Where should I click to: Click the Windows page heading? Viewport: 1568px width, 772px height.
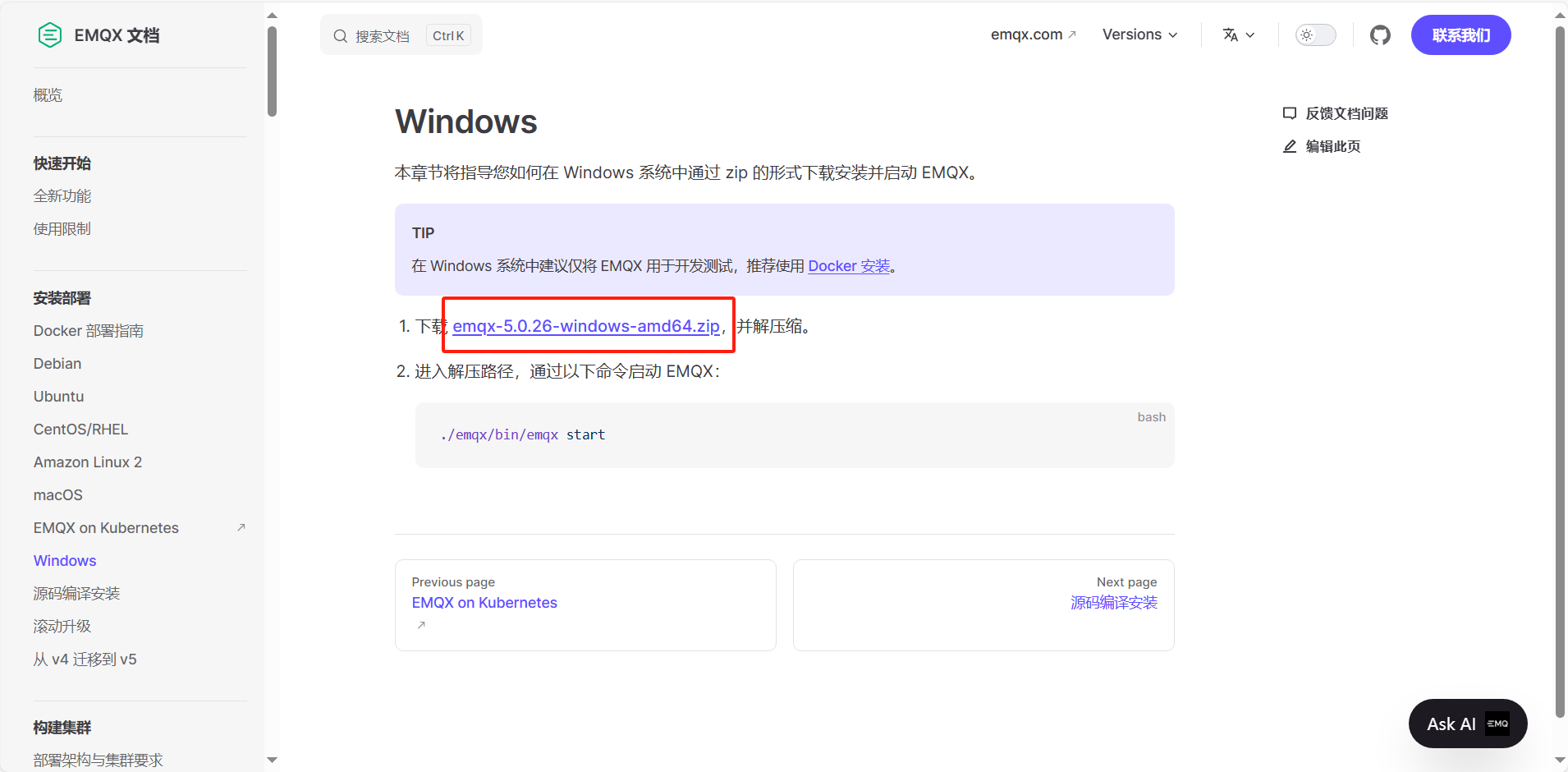466,122
